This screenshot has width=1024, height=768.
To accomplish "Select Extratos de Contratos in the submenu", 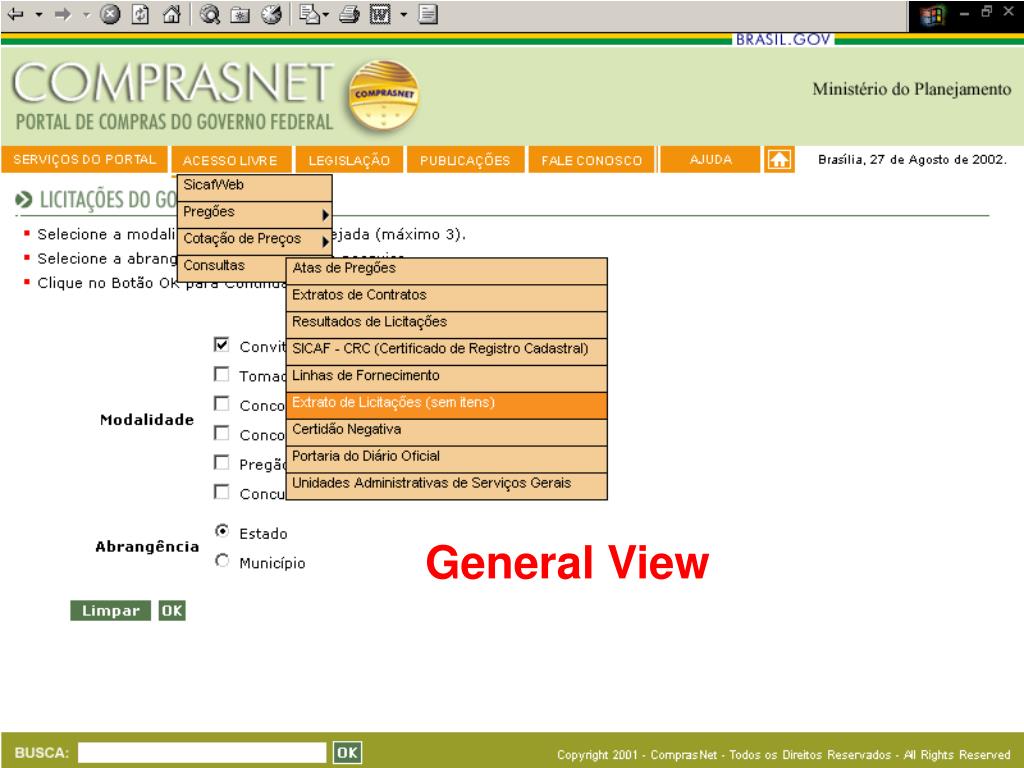I will (447, 298).
